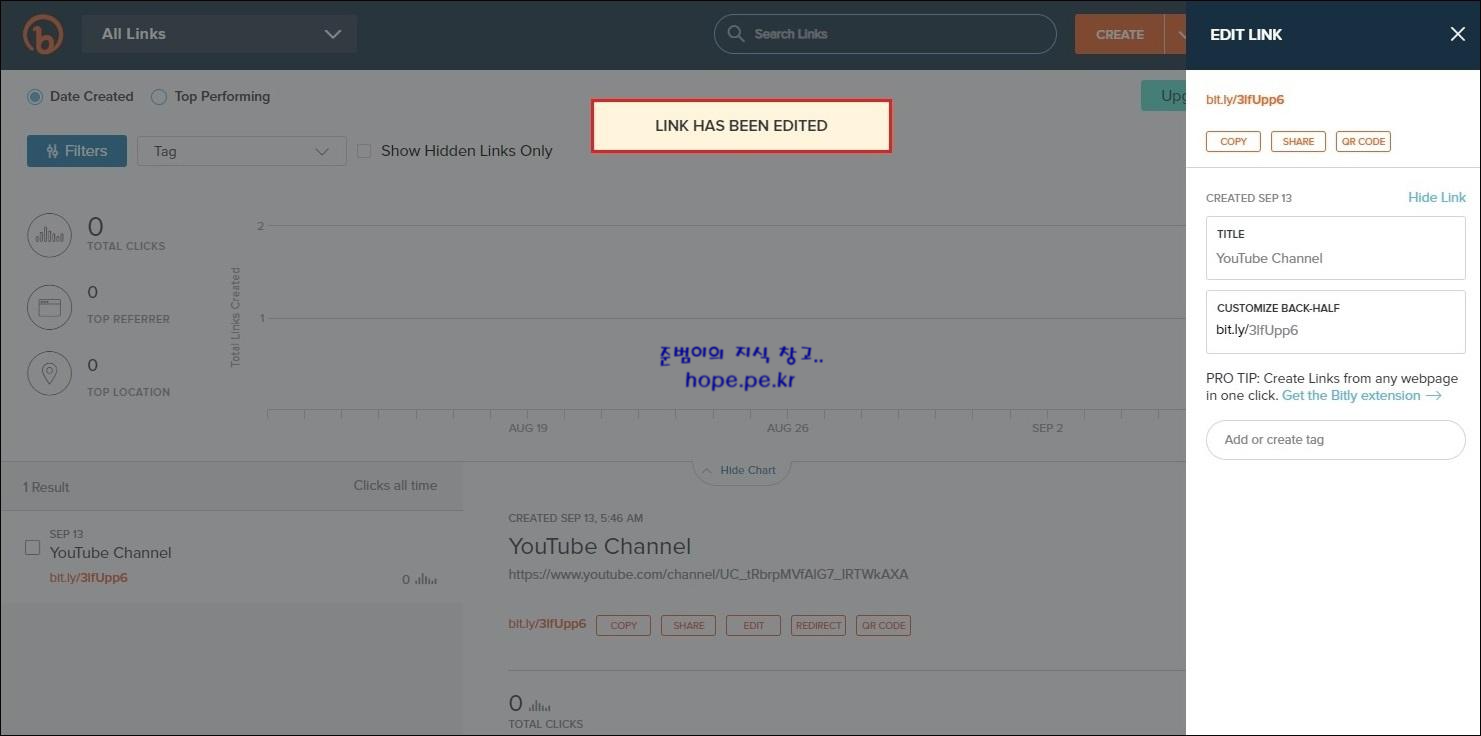Click bit.ly/3lfUpp6 link in details
This screenshot has width=1481, height=736.
pyautogui.click(x=547, y=624)
